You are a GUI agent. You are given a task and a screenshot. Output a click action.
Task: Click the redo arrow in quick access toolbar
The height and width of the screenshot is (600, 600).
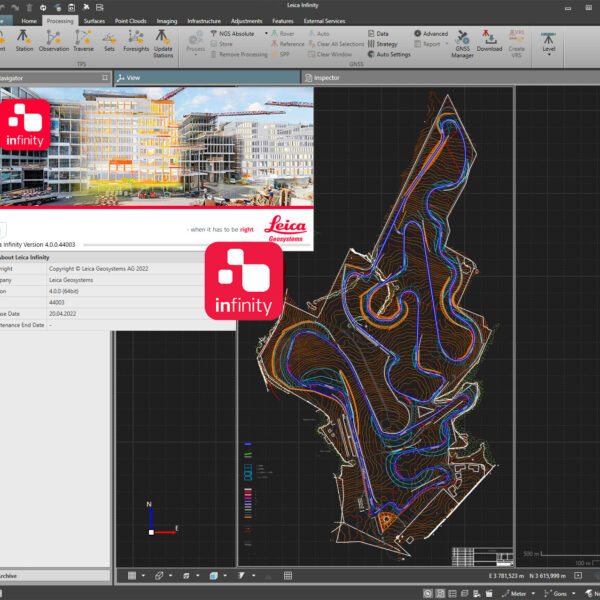coord(15,7)
